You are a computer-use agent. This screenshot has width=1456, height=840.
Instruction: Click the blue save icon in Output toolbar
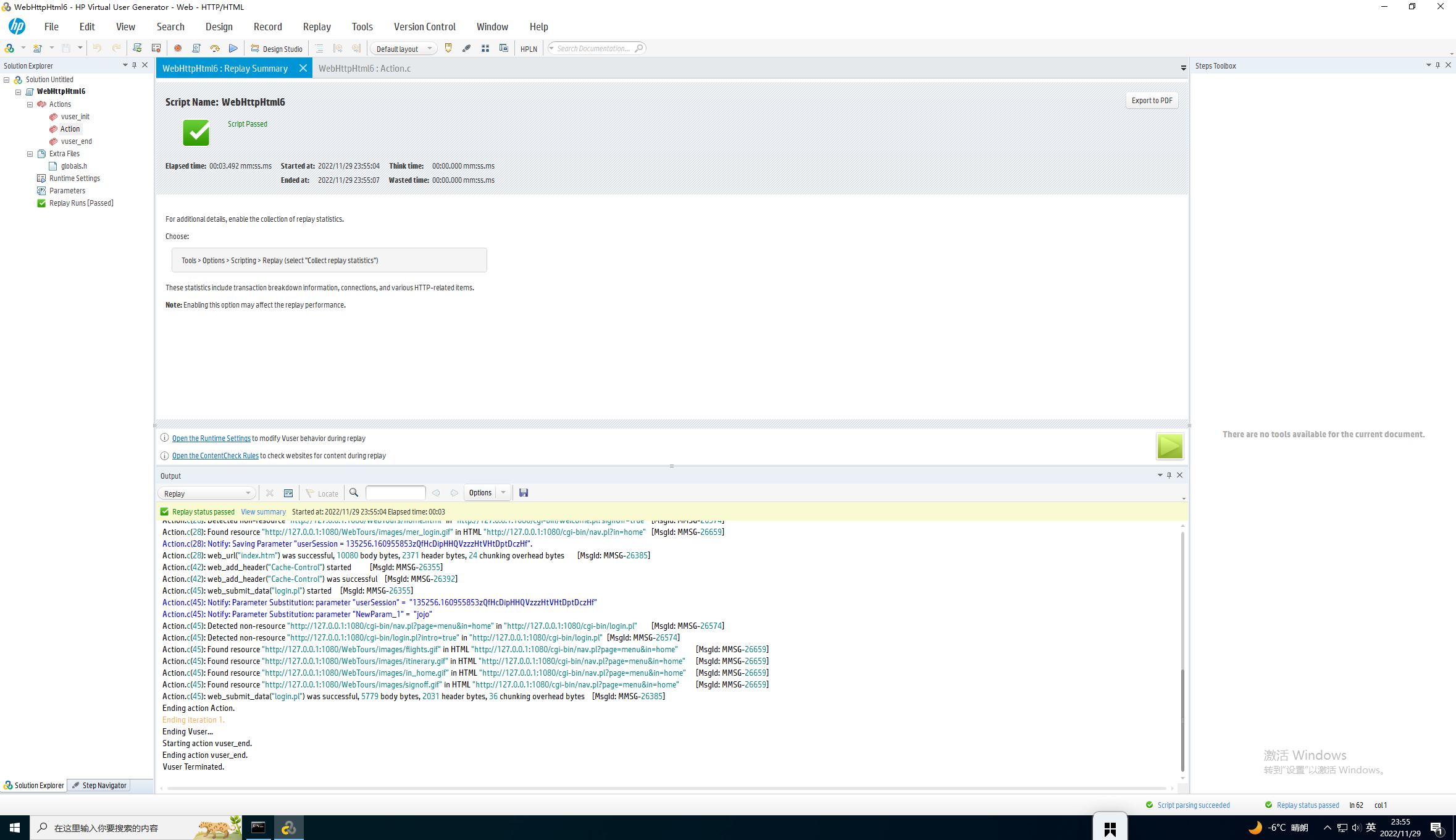pos(524,493)
